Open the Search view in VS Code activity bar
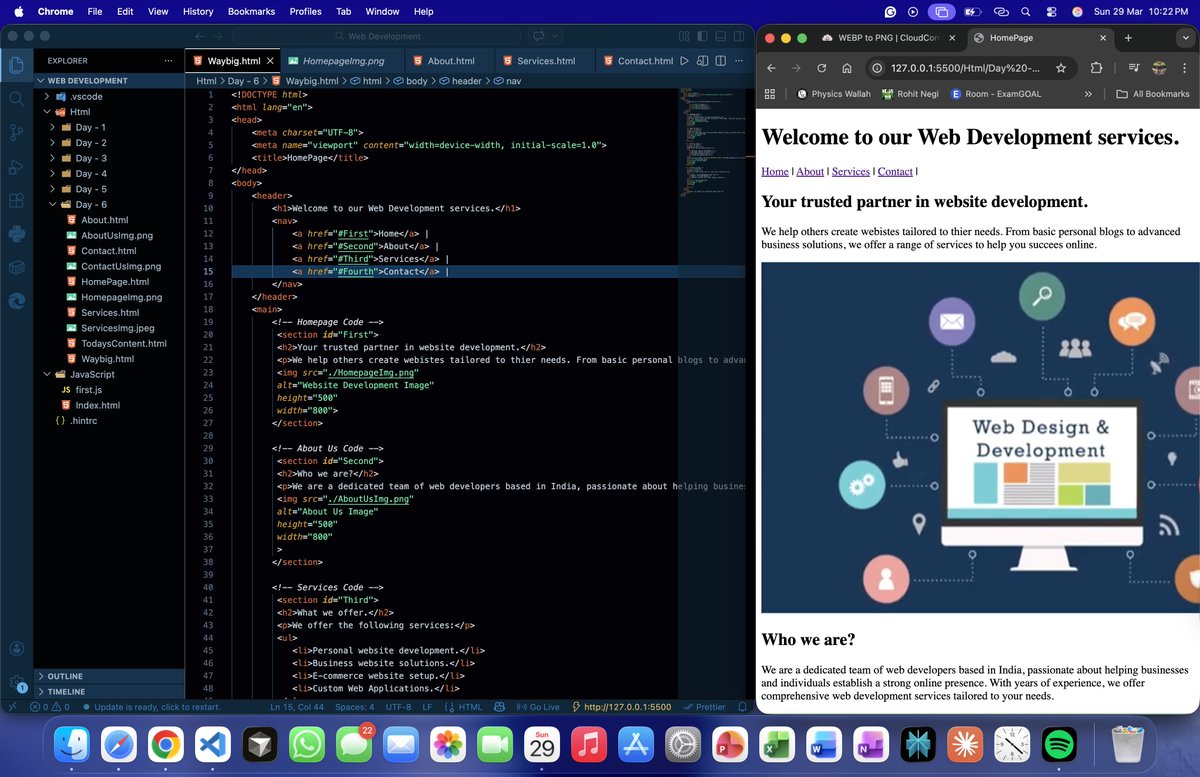Viewport: 1200px width, 777px height. tap(16, 99)
